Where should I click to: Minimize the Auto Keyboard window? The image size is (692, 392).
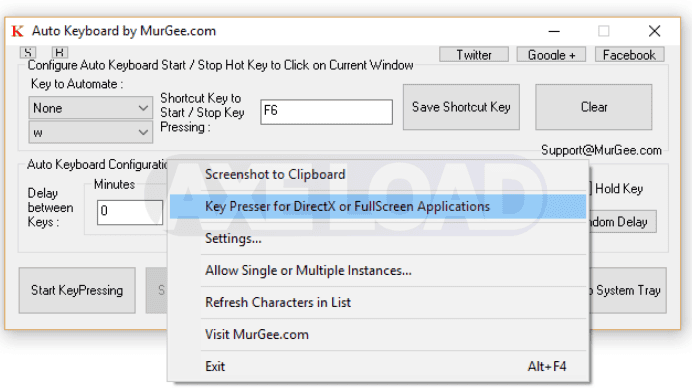pyautogui.click(x=554, y=31)
